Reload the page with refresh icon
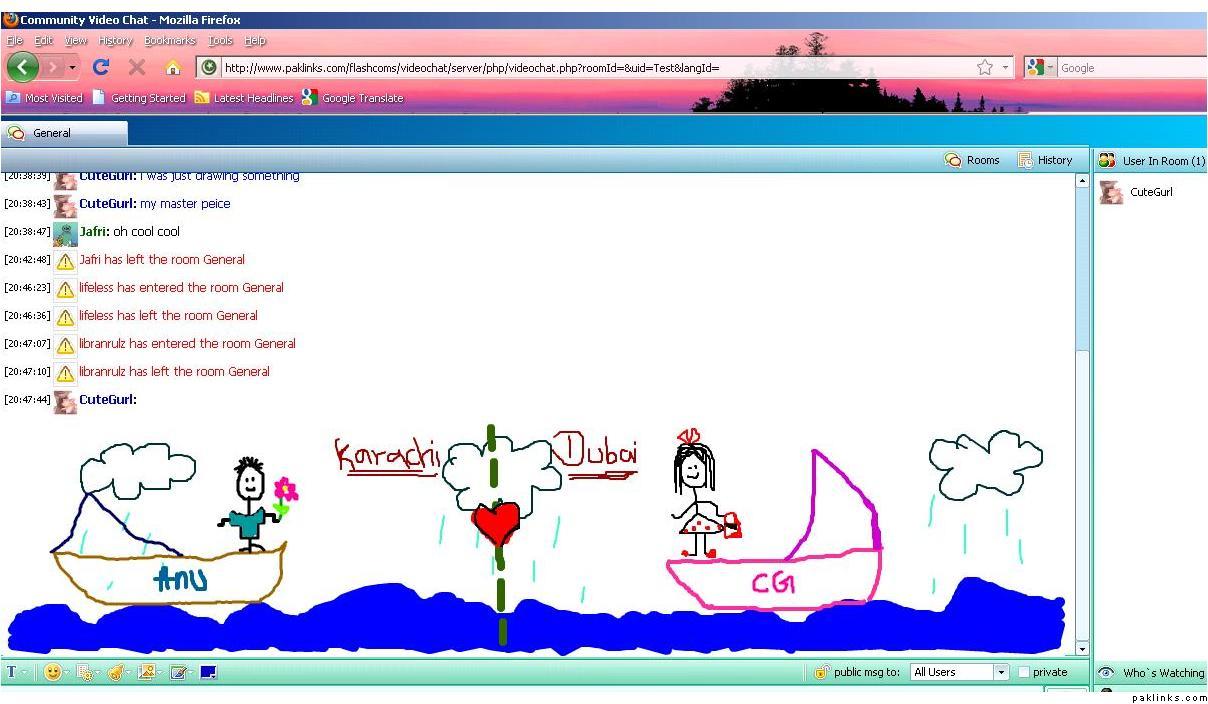Viewport: 1208px width, 704px height. click(x=100, y=67)
